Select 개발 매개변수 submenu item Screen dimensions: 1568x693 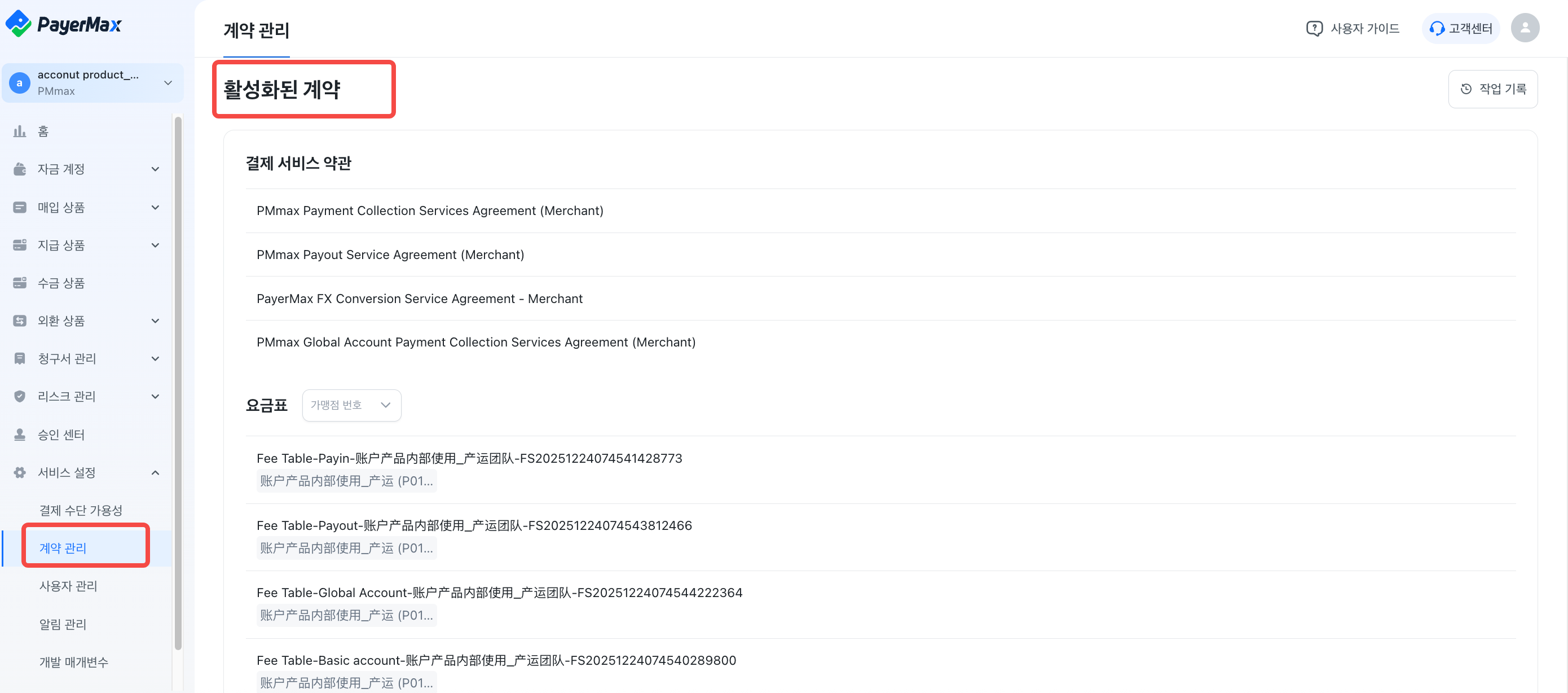click(74, 661)
